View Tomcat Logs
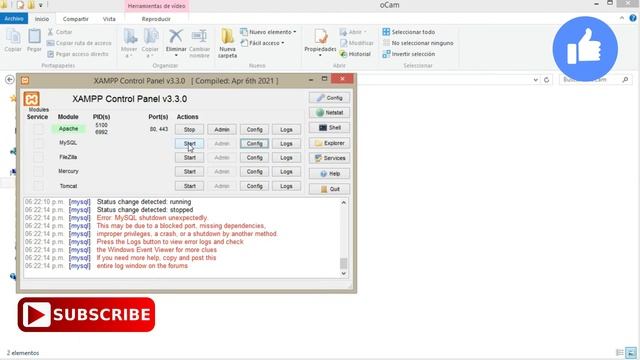The image size is (640, 360). pos(287,186)
